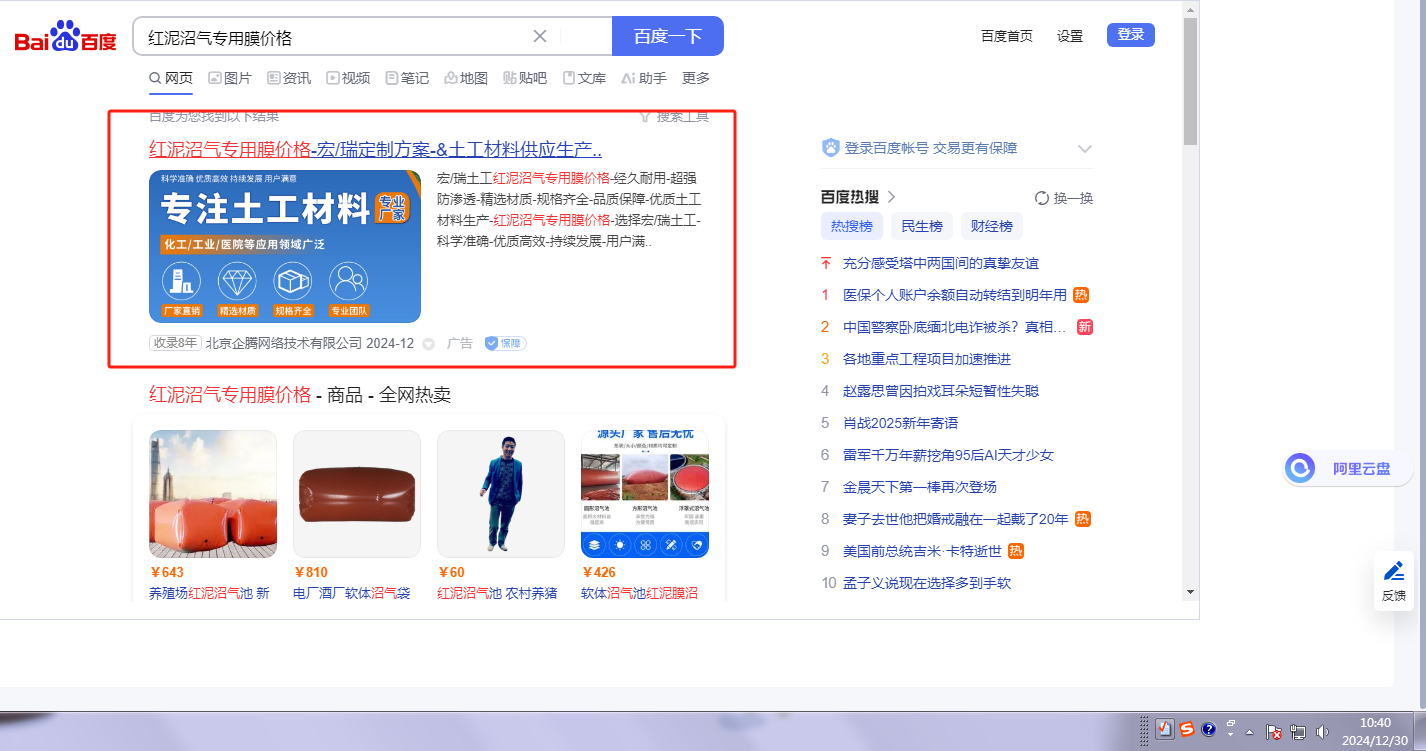Open hot topic 美国前总统吉米·卡特逝世

923,551
